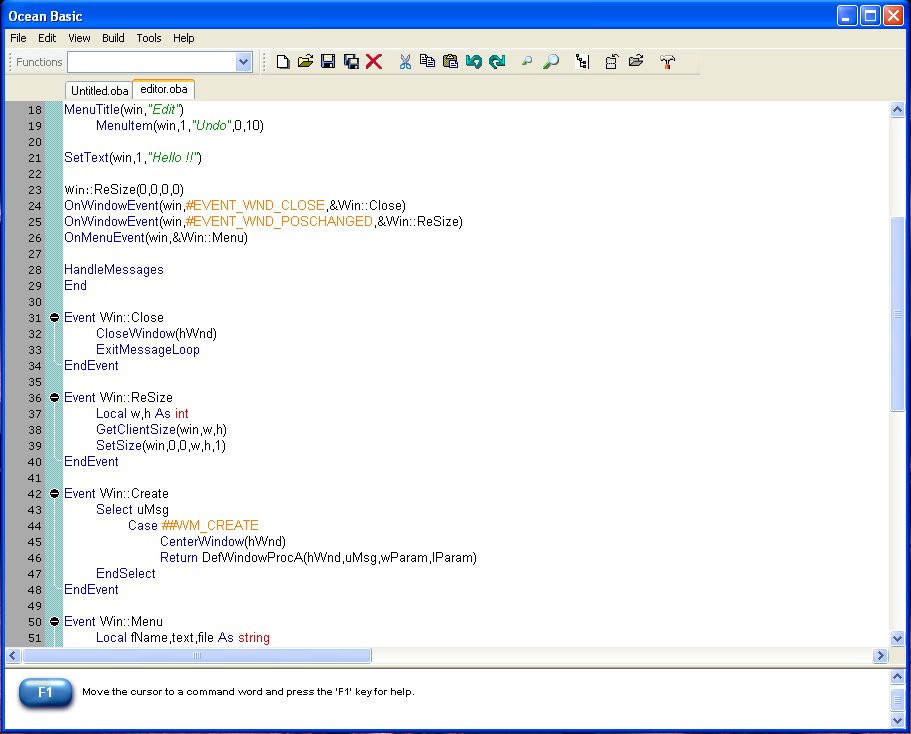Open the Build menu

pyautogui.click(x=113, y=38)
